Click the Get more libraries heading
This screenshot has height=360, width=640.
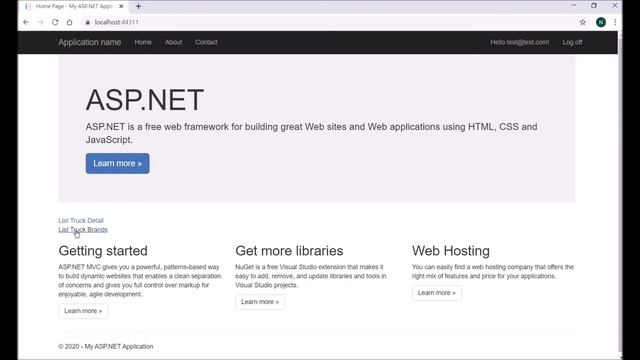pos(289,251)
